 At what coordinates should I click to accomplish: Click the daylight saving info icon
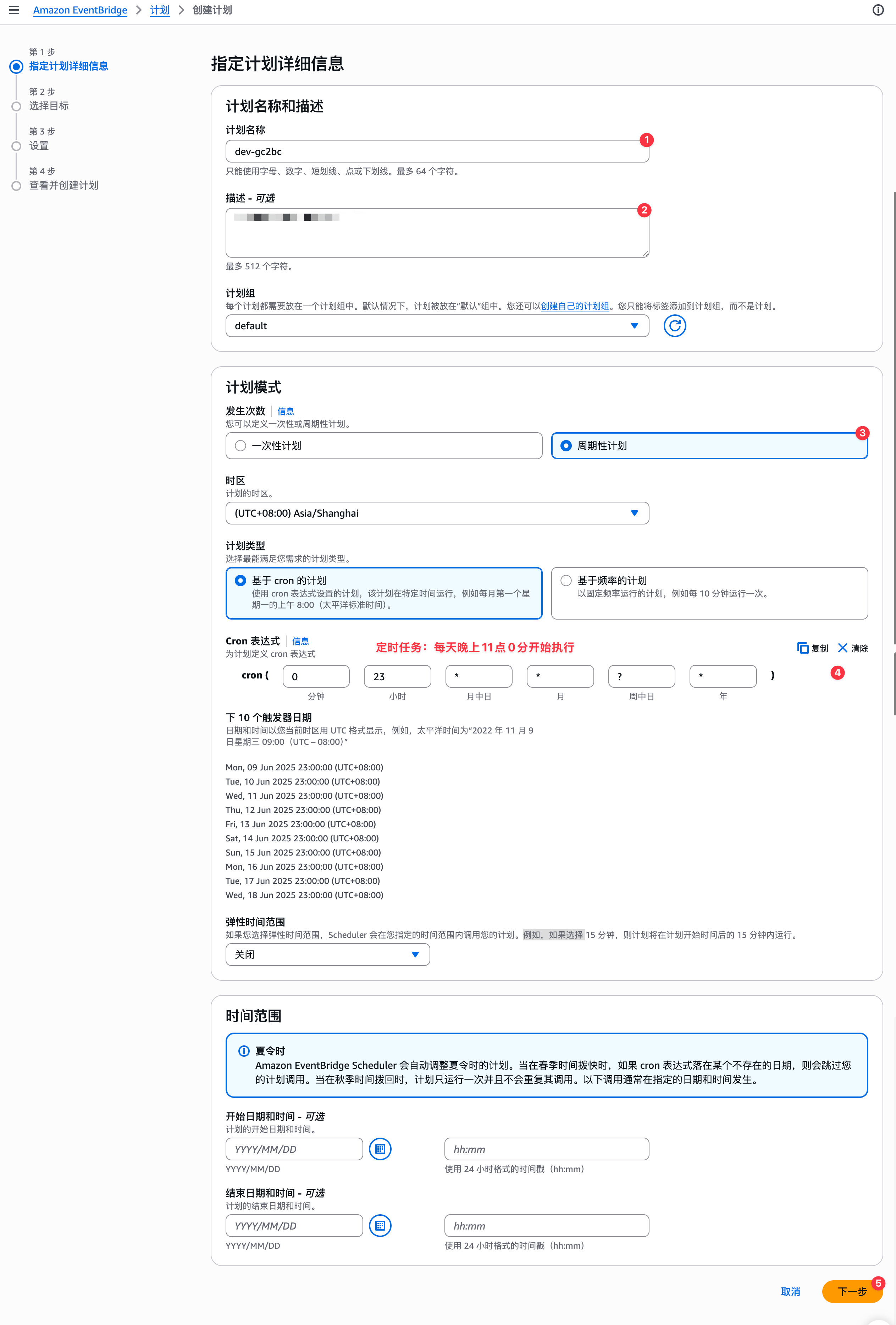tap(244, 1051)
